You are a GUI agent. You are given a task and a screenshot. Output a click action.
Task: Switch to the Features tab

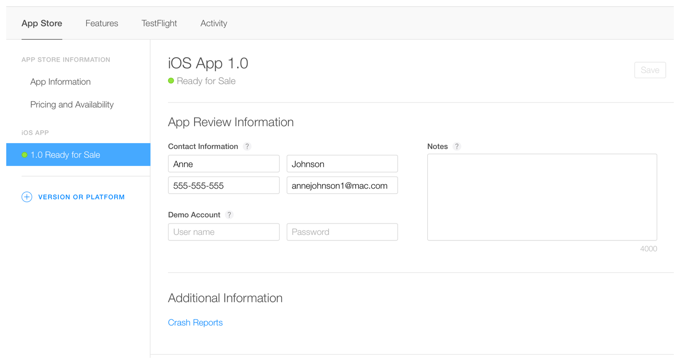tap(101, 23)
